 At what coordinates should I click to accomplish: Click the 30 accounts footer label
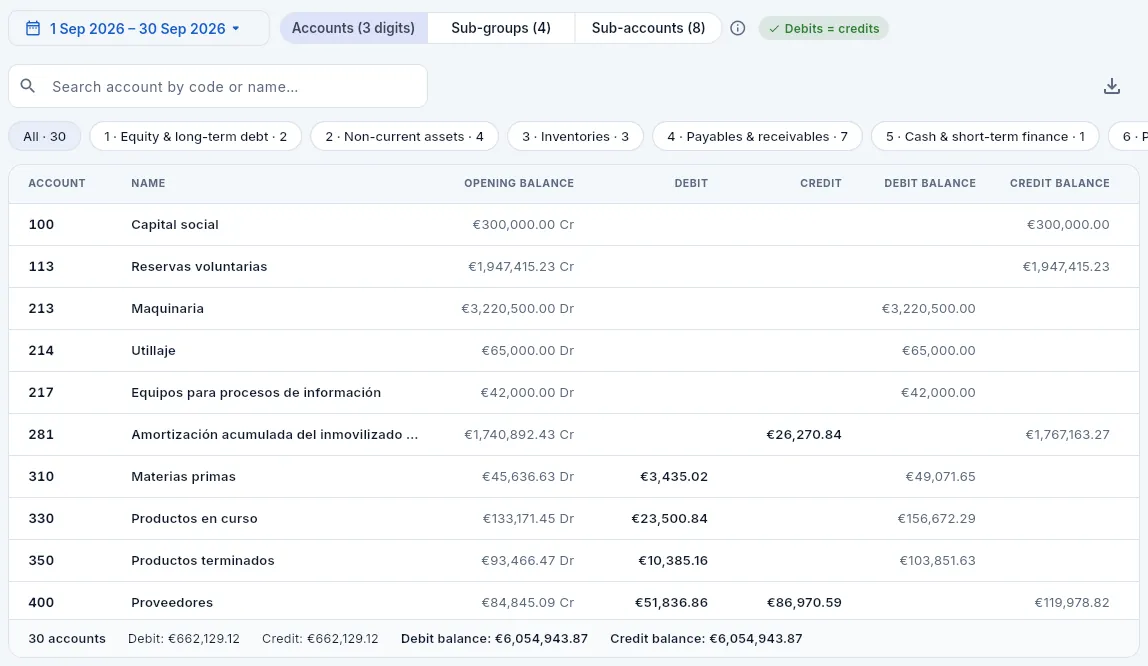pyautogui.click(x=67, y=639)
